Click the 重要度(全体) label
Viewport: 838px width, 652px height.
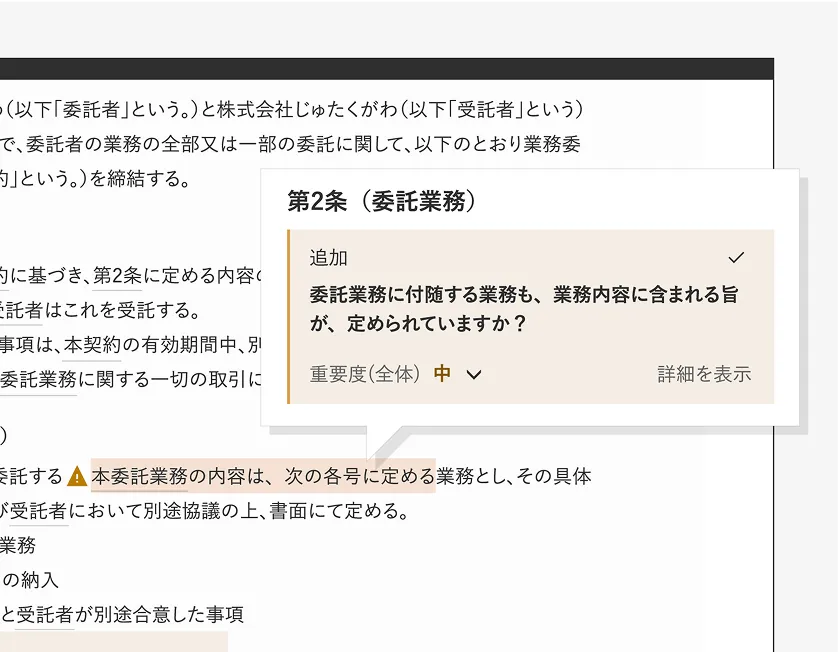(x=364, y=374)
